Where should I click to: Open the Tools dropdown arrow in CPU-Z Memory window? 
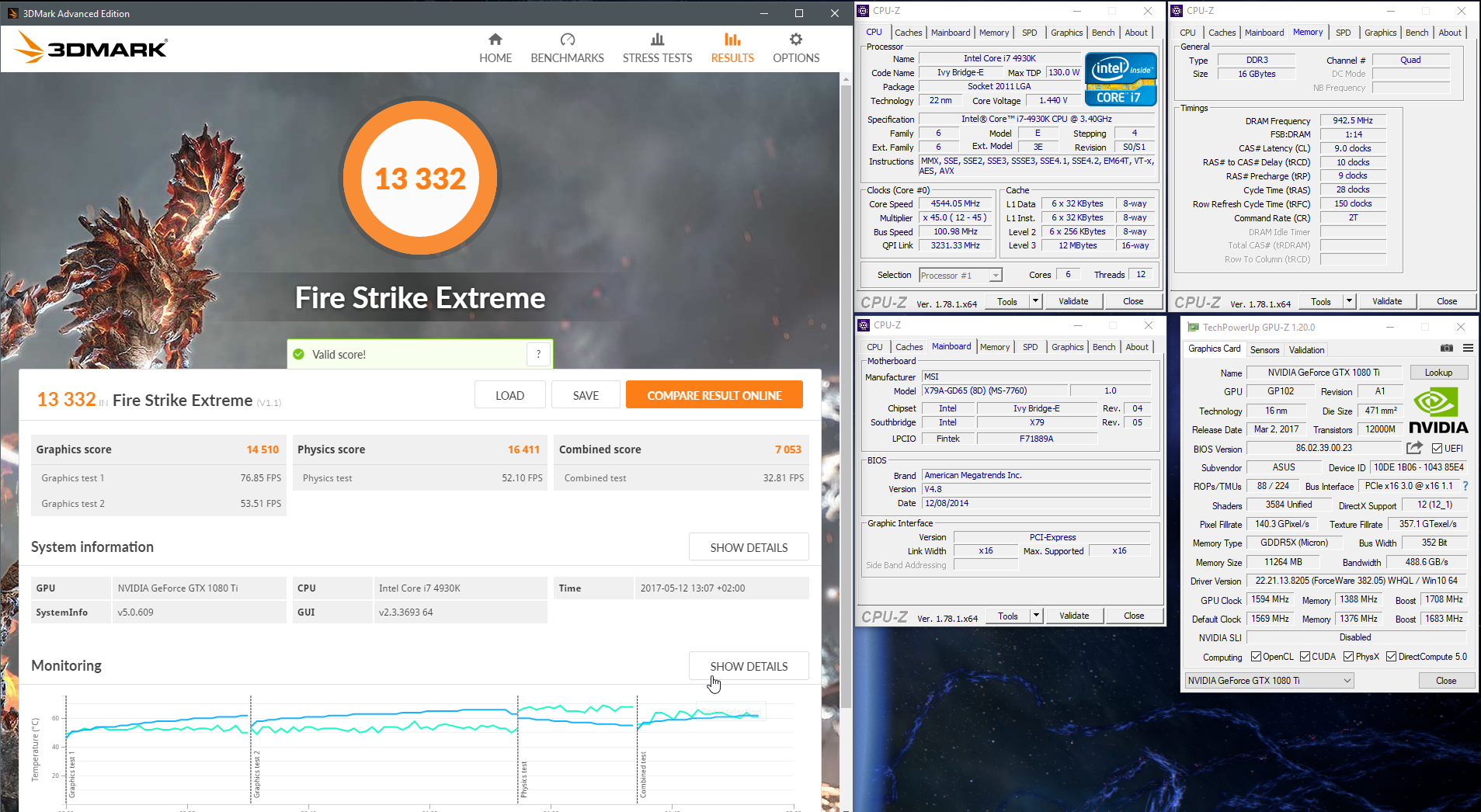(x=1349, y=301)
